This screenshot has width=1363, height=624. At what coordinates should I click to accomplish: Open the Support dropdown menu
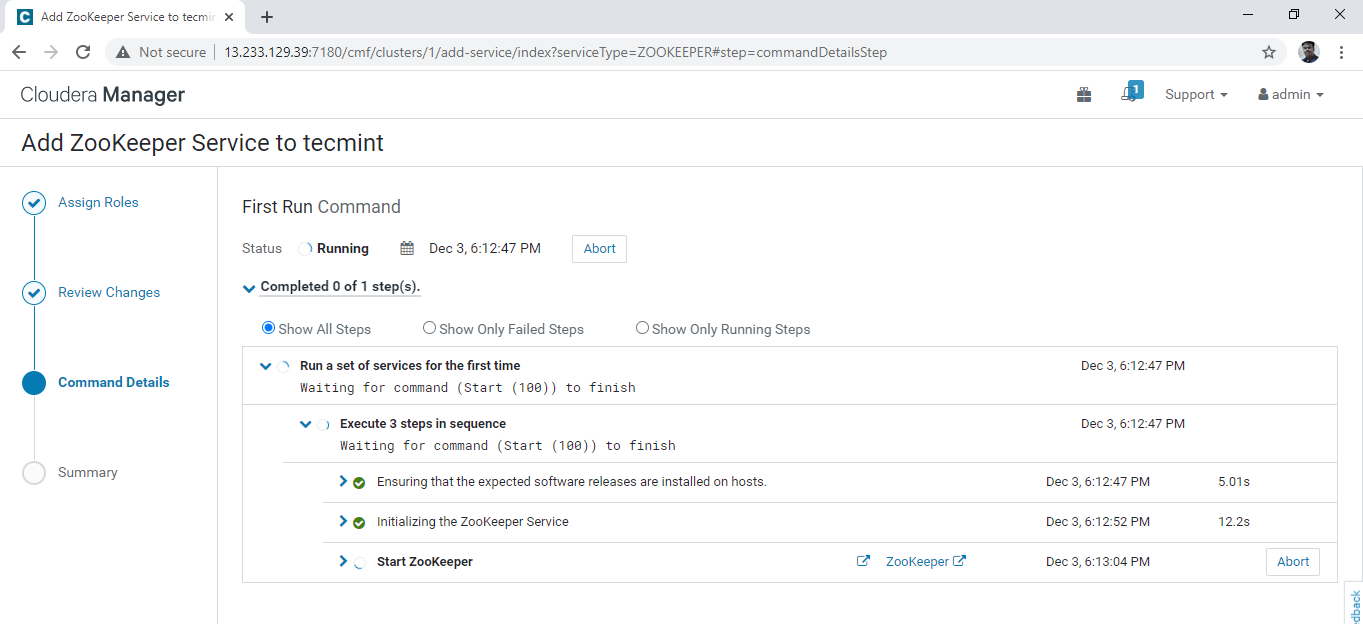1196,94
